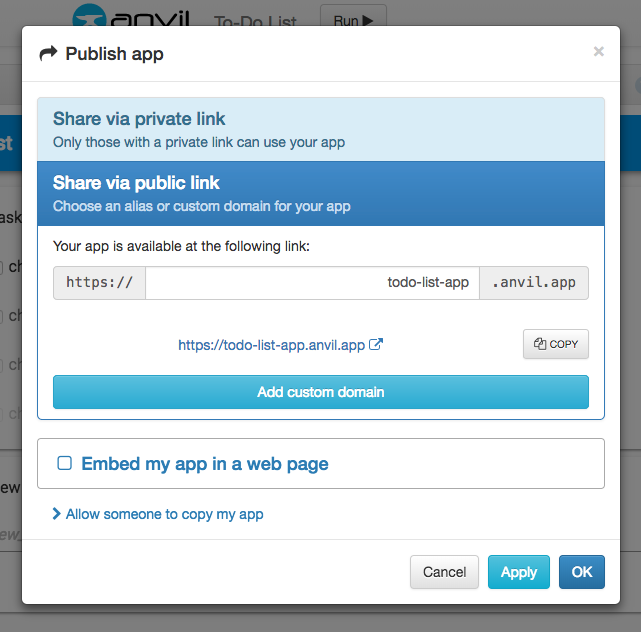
Task: Select the Share via public link header
Action: (x=320, y=193)
